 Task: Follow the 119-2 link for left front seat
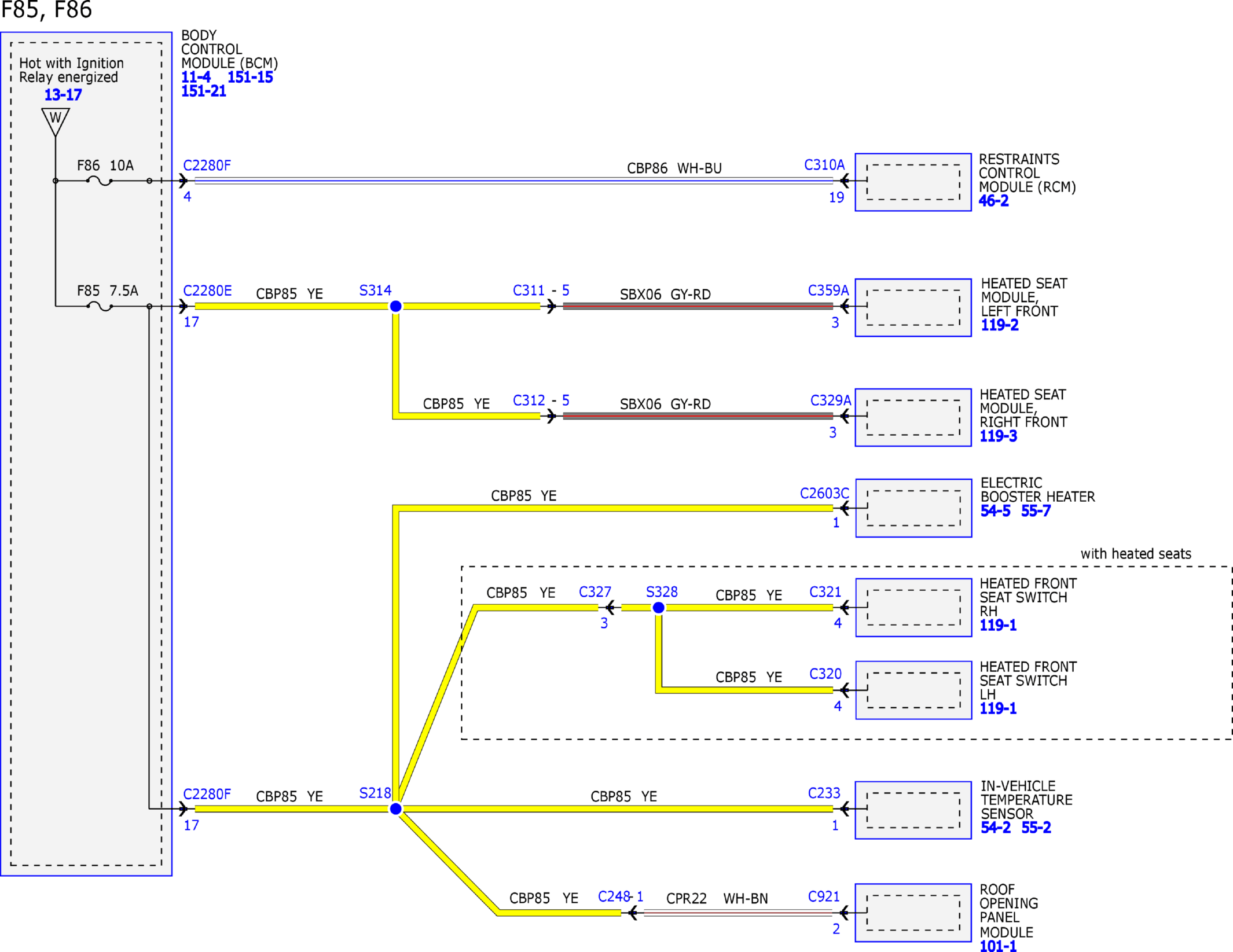click(999, 325)
